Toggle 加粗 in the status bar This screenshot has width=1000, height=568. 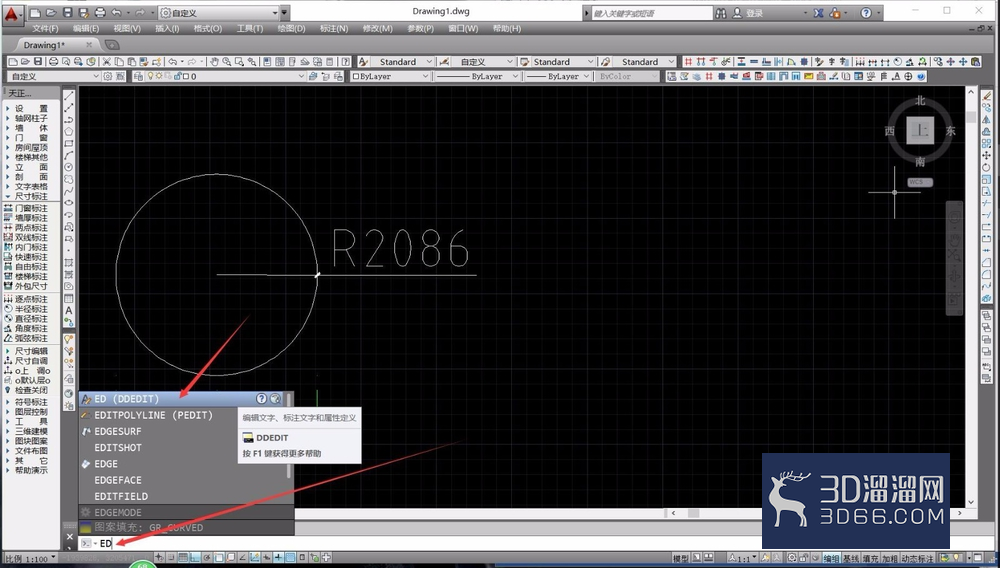(890, 558)
